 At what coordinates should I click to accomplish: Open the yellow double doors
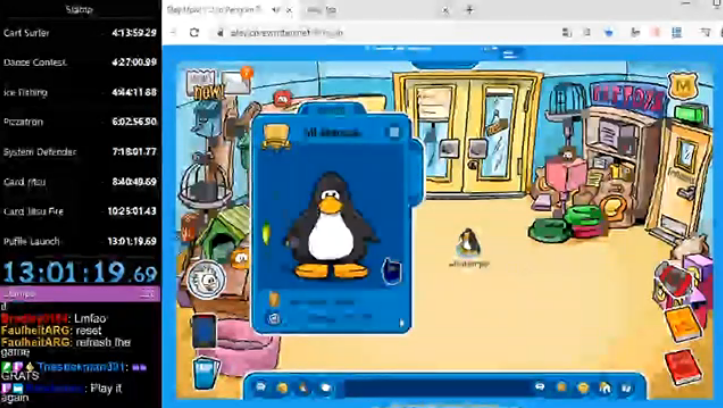point(470,134)
